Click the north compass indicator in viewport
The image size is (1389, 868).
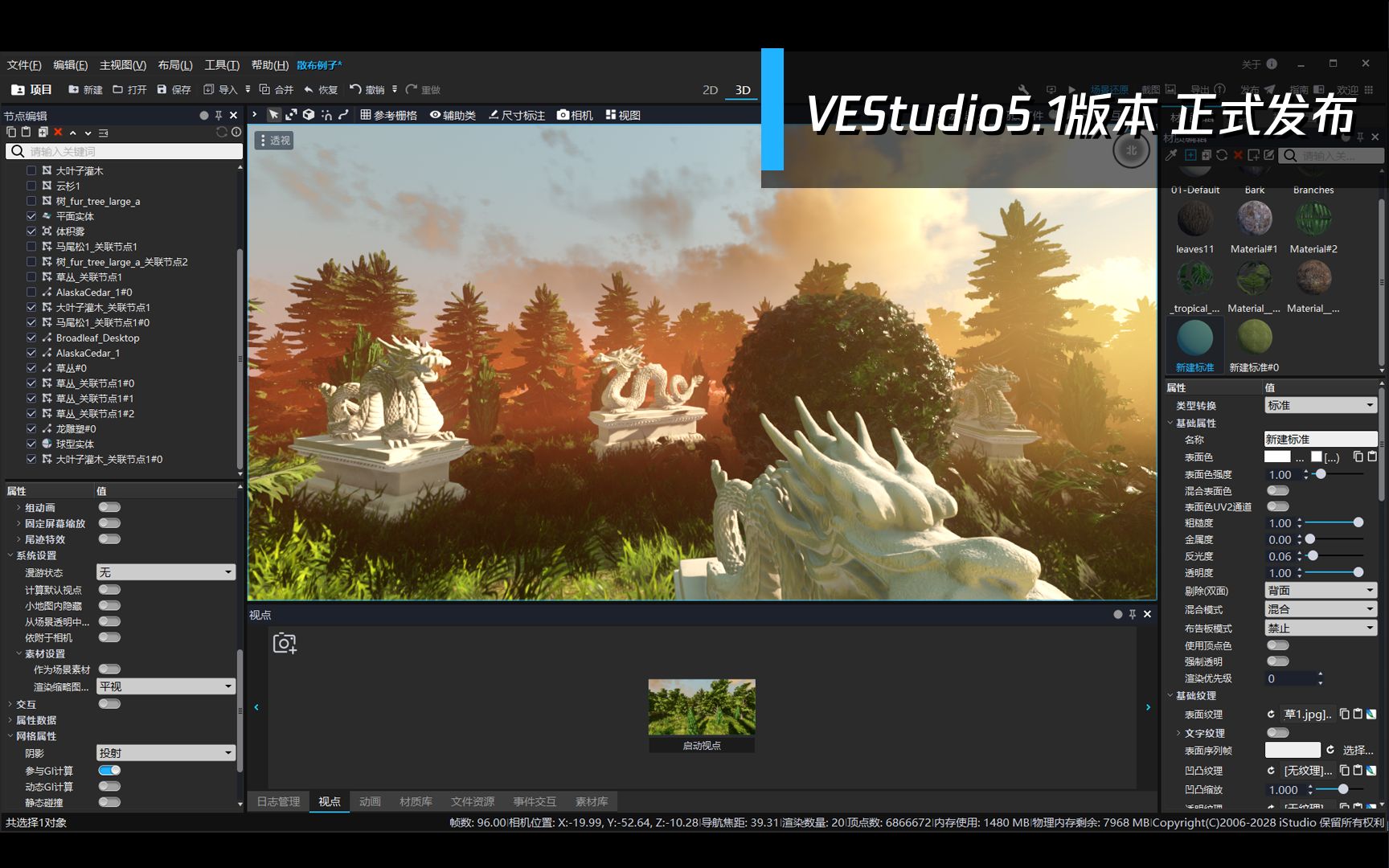click(1131, 150)
